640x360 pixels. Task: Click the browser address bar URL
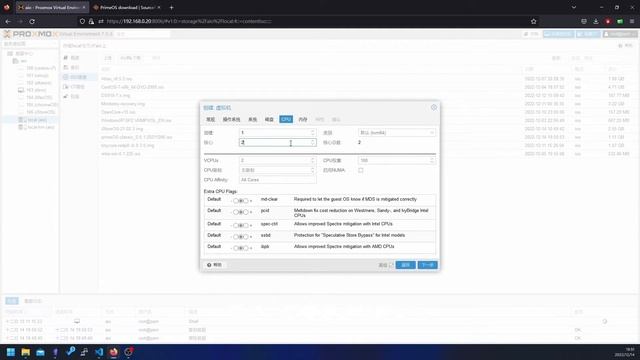[x=189, y=21]
